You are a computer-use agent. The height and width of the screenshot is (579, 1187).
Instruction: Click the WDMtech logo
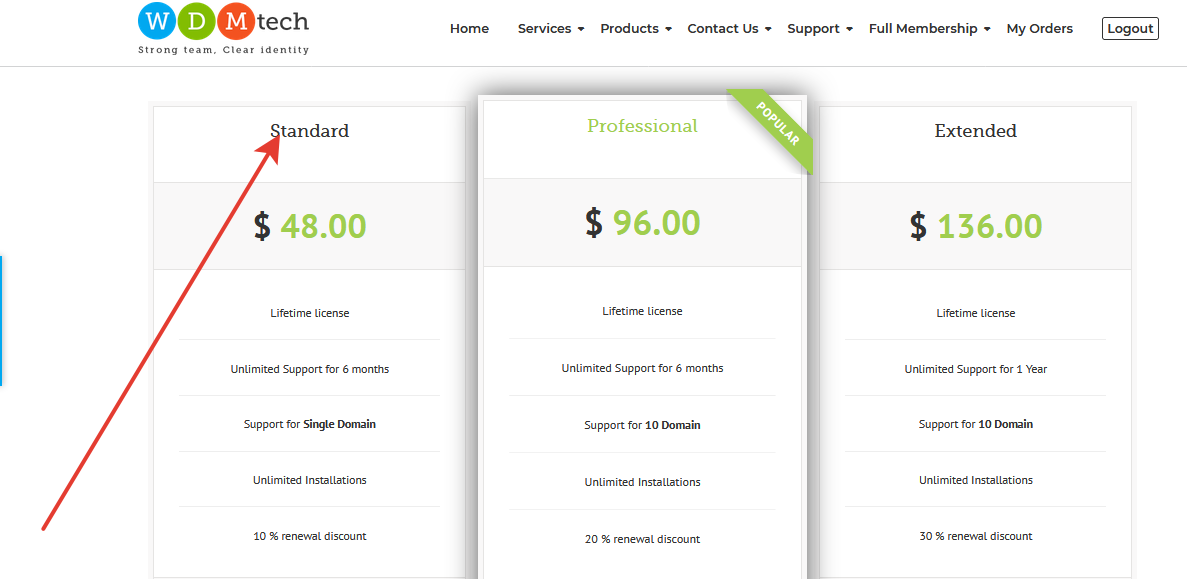(223, 28)
